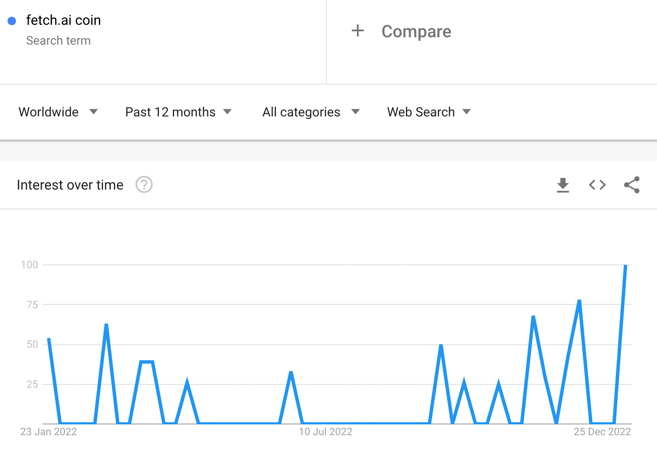Click the chart peak at 25 Dec 2022
657x472 pixels.
point(626,265)
